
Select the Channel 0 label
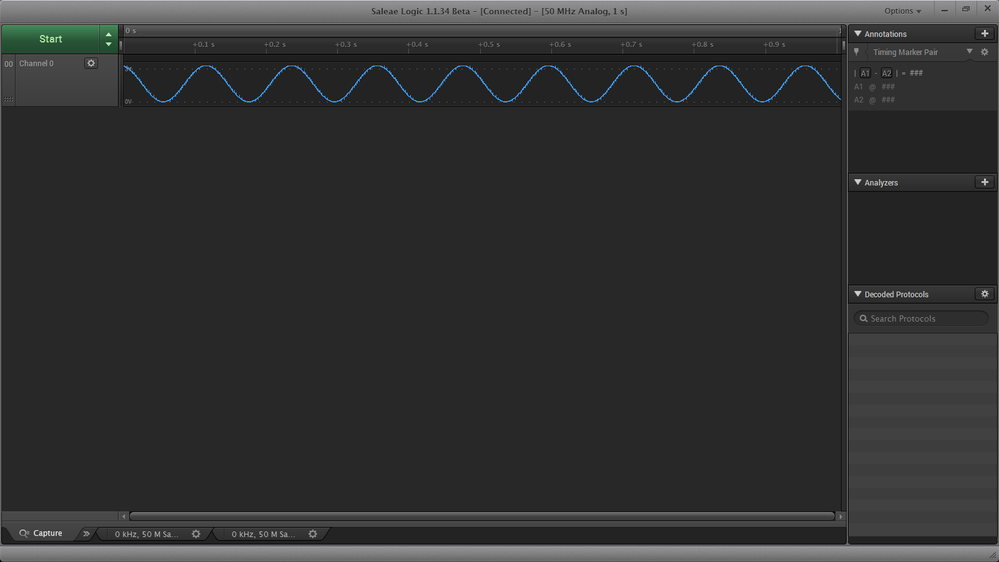pyautogui.click(x=36, y=63)
